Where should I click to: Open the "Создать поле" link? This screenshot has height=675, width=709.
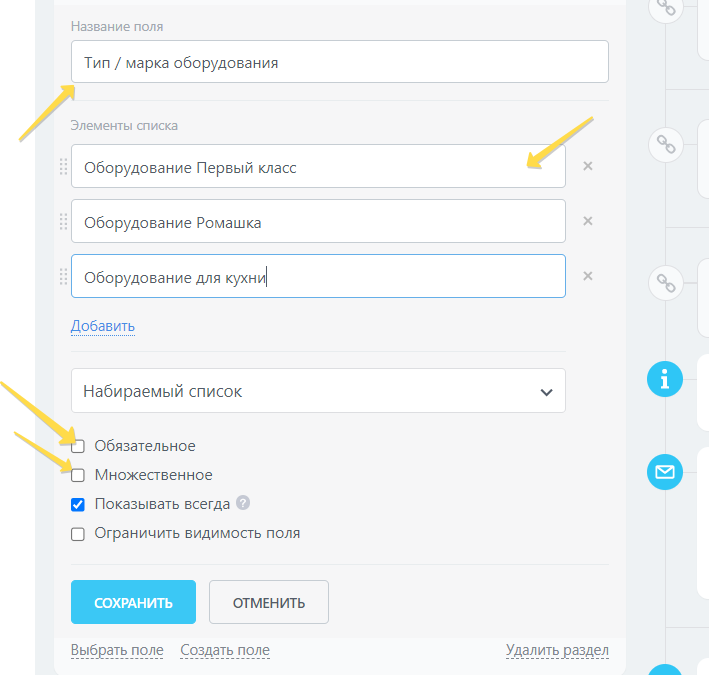pyautogui.click(x=225, y=650)
